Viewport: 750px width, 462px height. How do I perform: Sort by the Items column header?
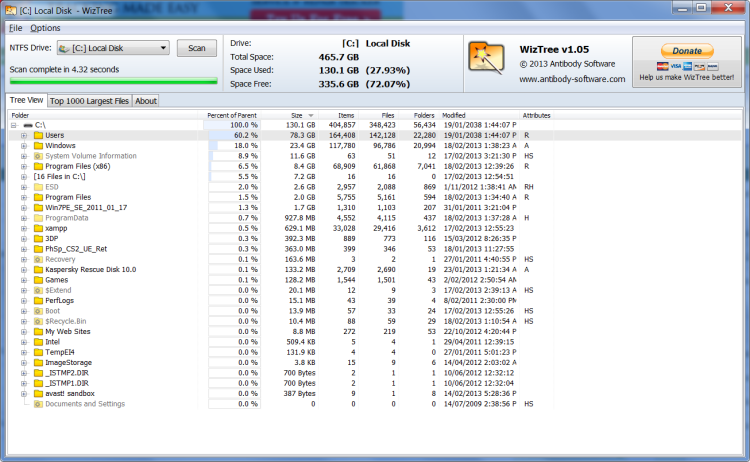click(x=338, y=115)
